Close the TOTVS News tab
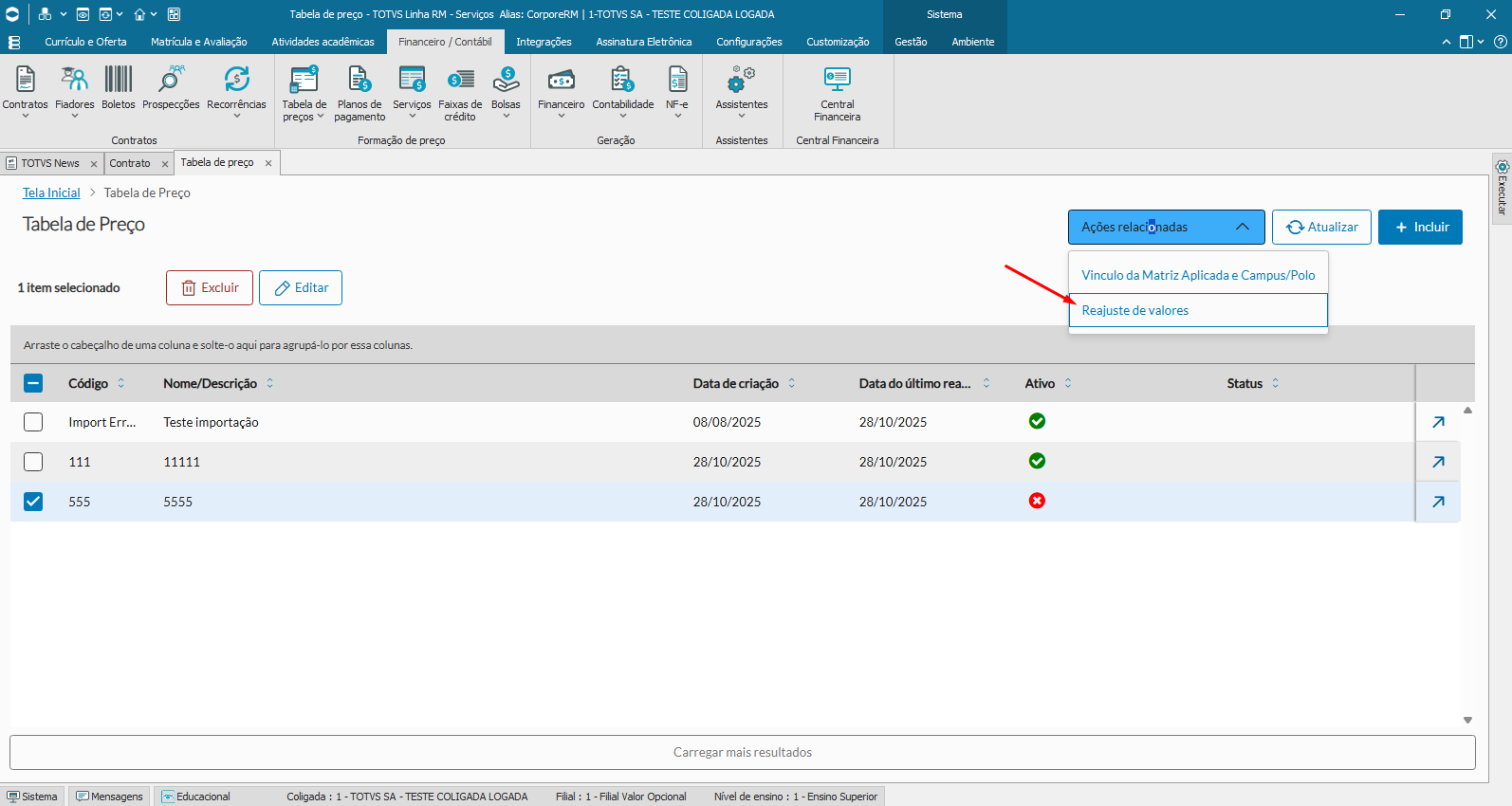 pos(94,164)
